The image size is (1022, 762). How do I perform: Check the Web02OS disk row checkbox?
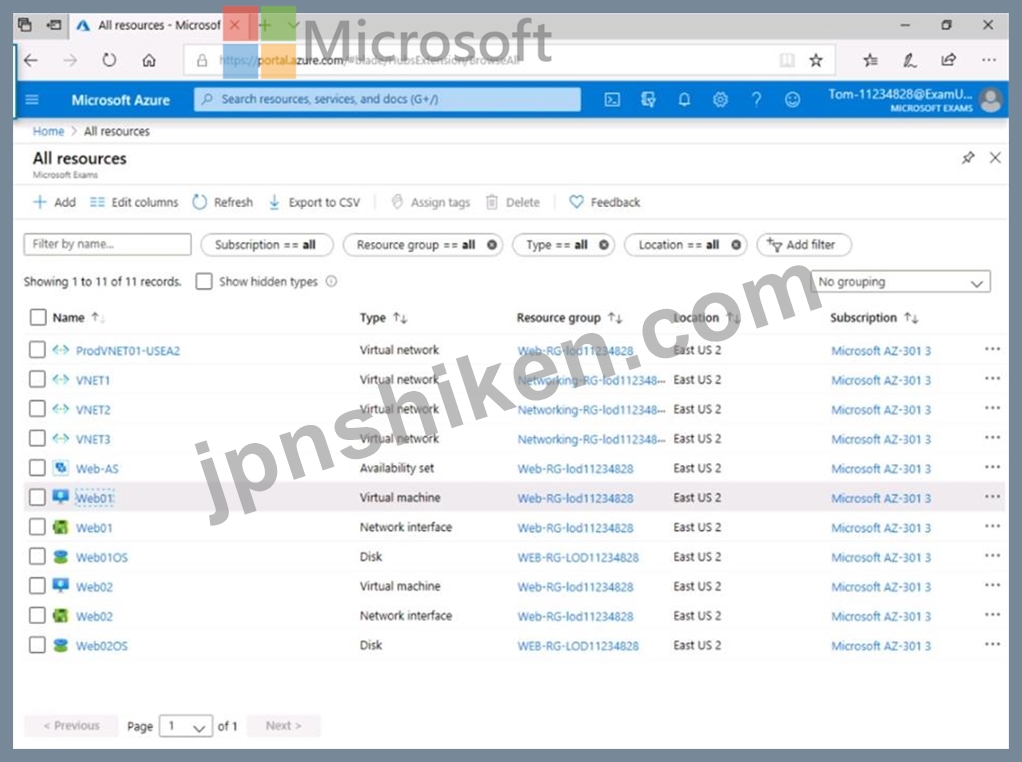(37, 645)
